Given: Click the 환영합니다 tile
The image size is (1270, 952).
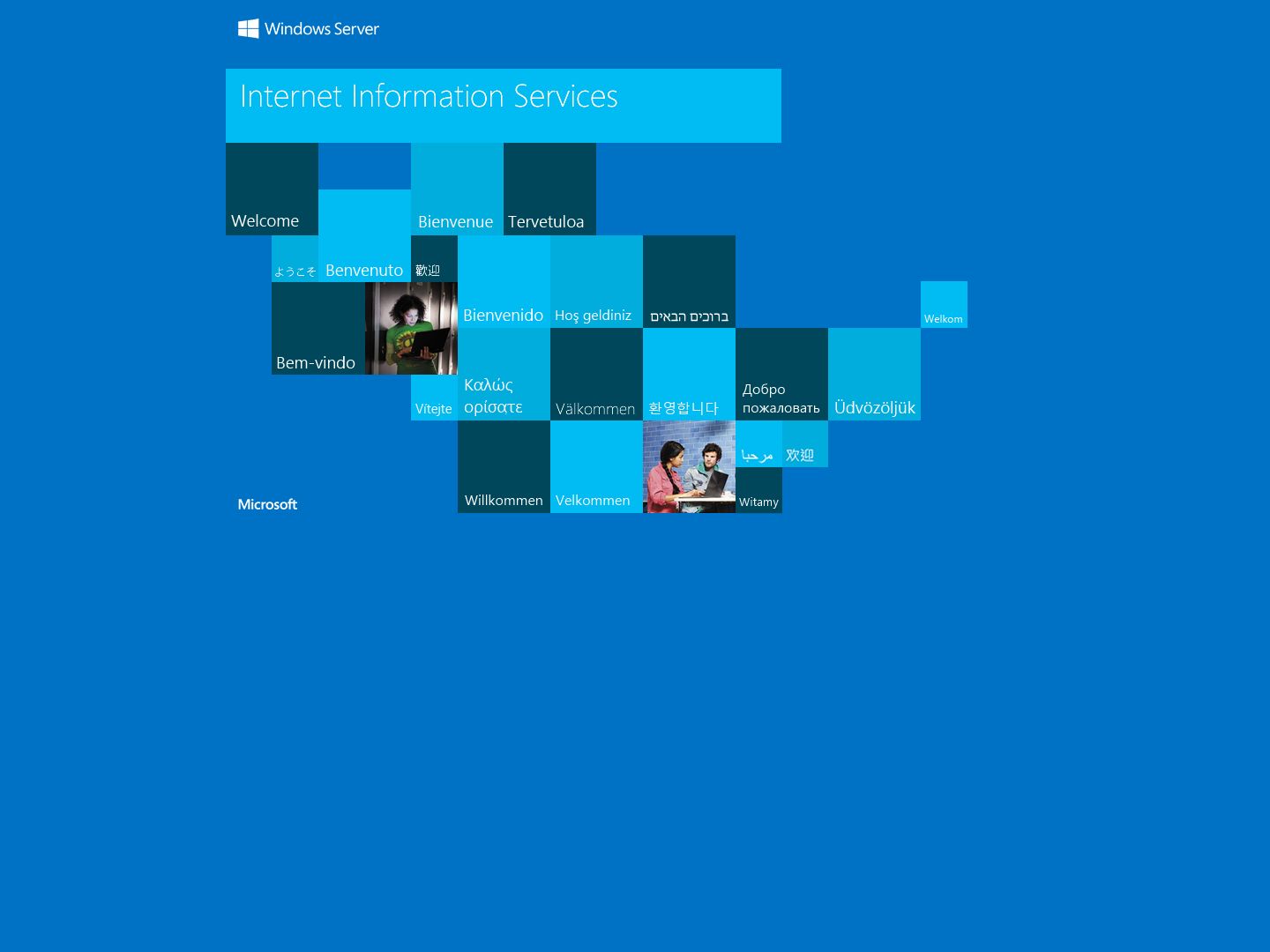Looking at the screenshot, I should point(689,374).
